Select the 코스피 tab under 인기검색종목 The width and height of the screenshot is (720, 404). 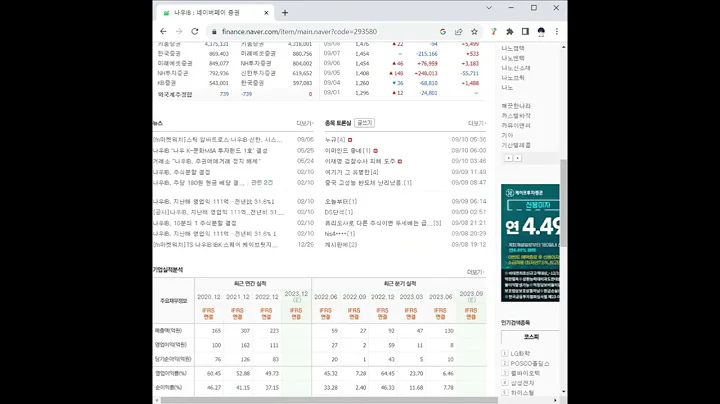pyautogui.click(x=531, y=337)
